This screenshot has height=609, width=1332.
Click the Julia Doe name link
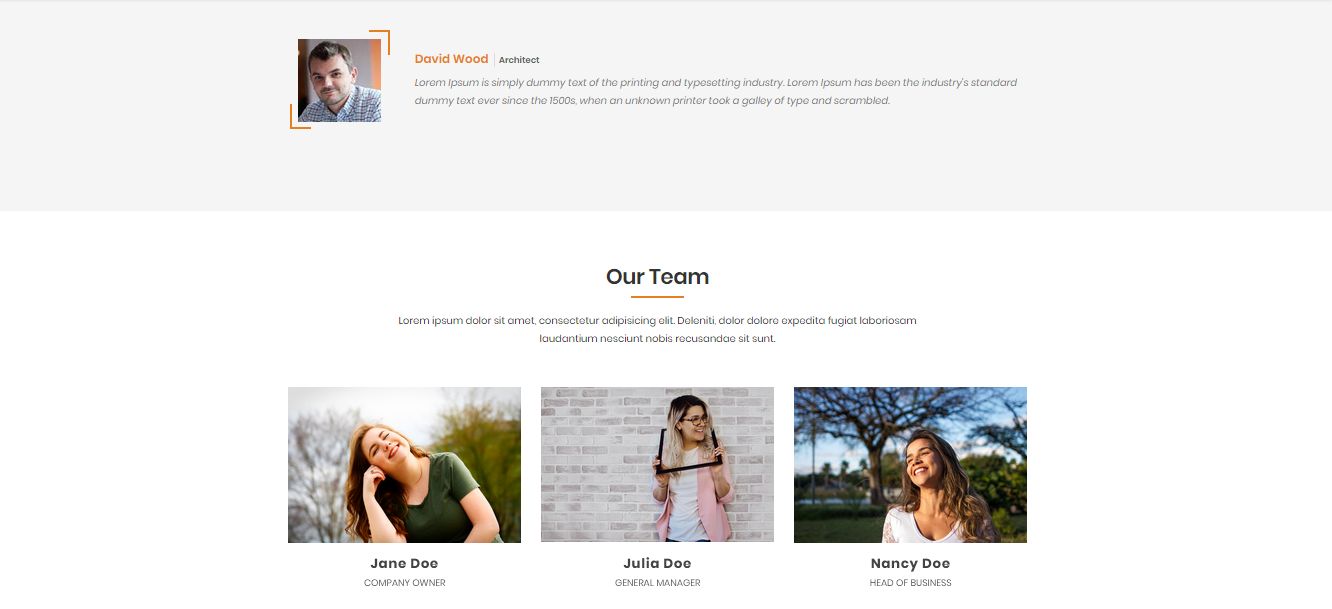657,563
